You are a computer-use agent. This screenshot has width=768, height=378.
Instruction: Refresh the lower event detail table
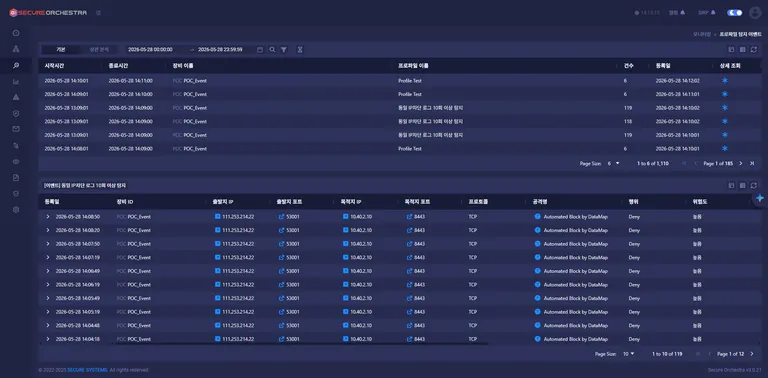(x=754, y=186)
